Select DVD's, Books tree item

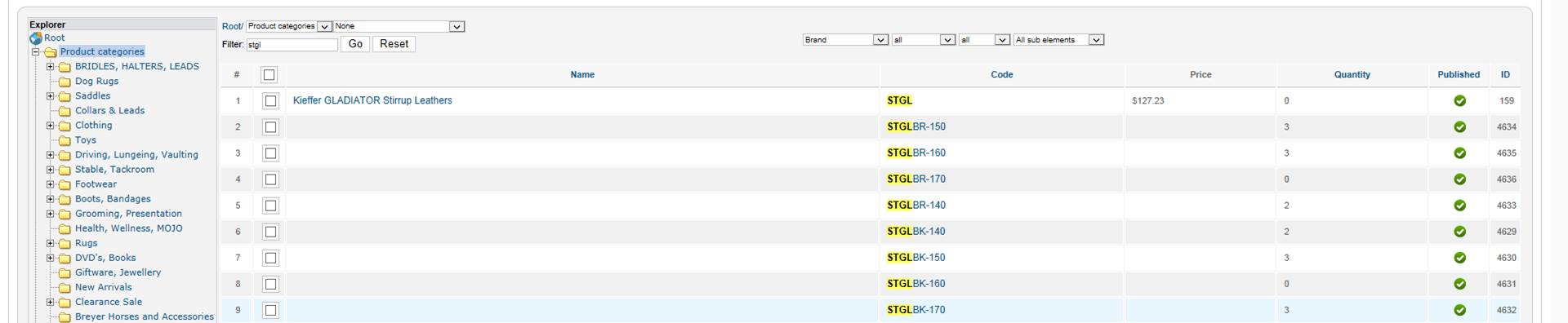105,258
